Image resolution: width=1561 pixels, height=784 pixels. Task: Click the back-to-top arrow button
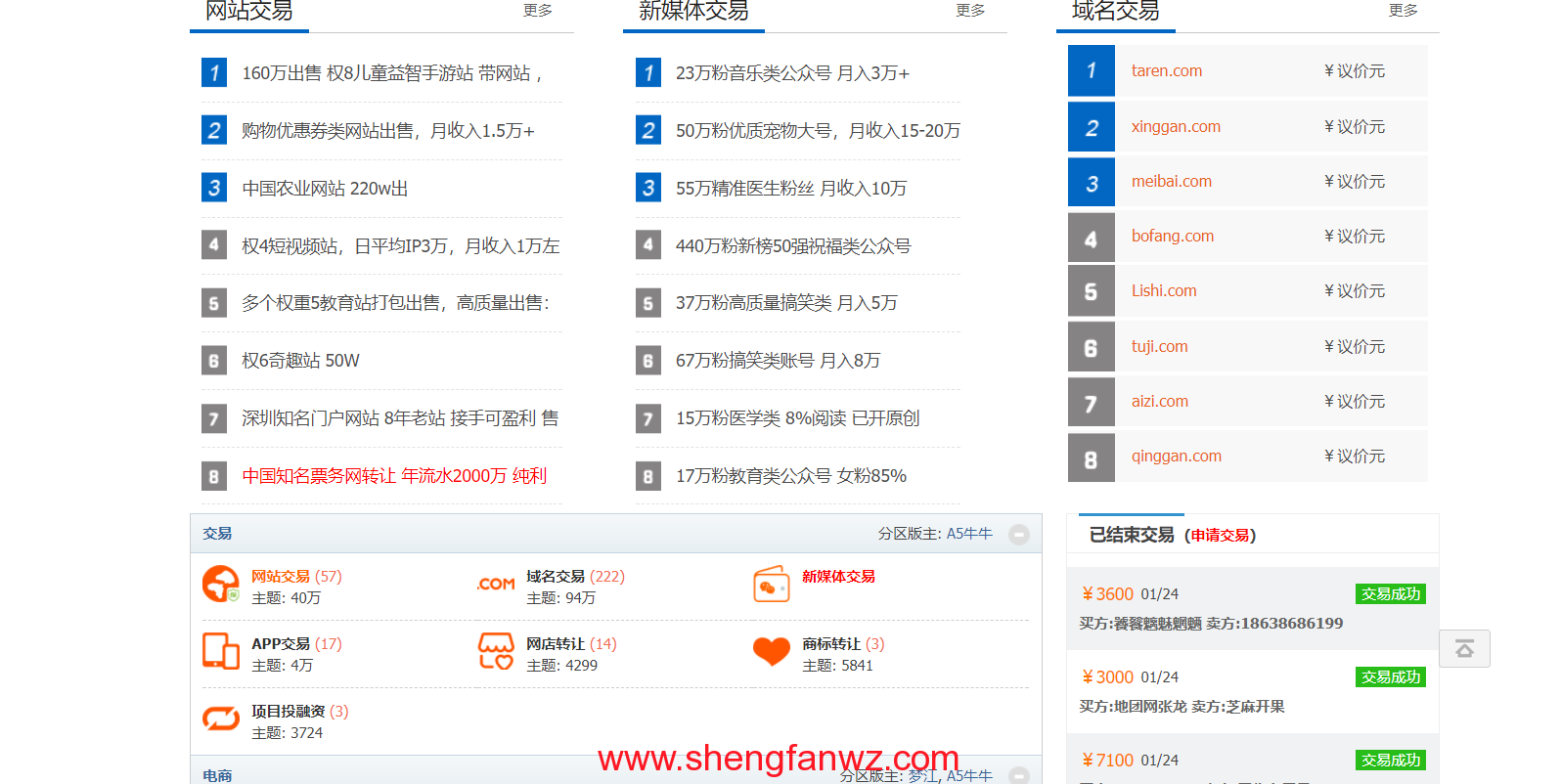click(x=1464, y=649)
